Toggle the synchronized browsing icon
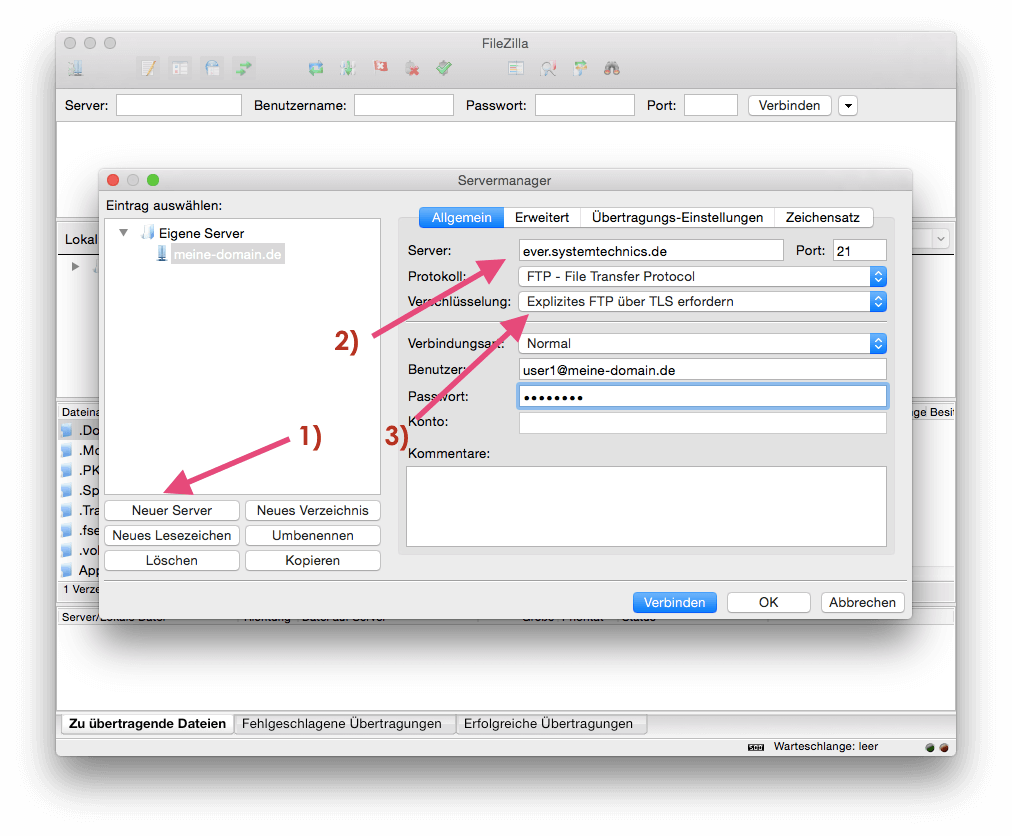The height and width of the screenshot is (836, 1012). pyautogui.click(x=580, y=68)
